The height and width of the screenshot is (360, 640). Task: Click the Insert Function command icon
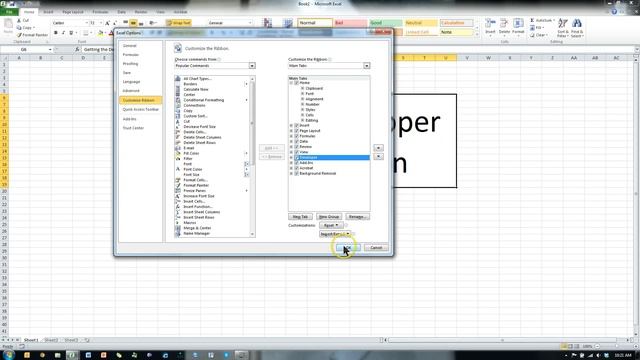tap(178, 207)
